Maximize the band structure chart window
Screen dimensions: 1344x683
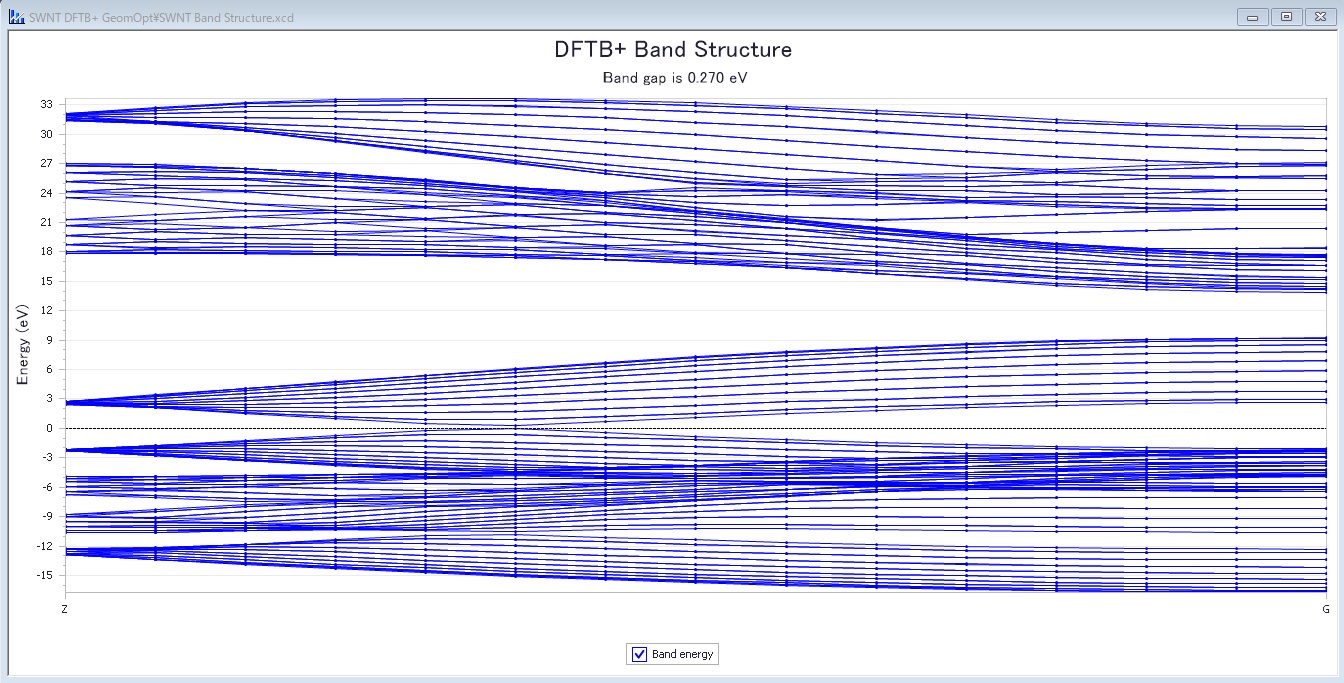coord(1286,16)
